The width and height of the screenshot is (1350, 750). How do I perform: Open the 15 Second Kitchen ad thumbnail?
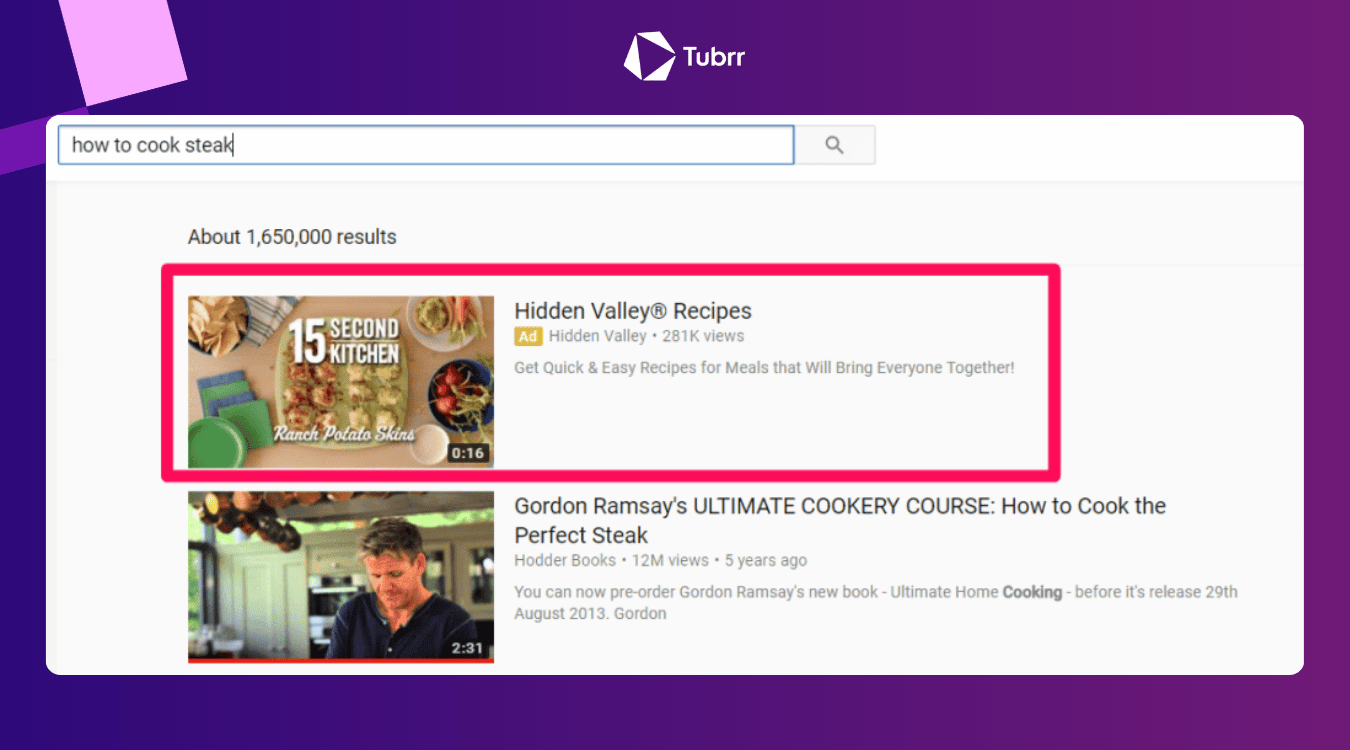tap(341, 381)
